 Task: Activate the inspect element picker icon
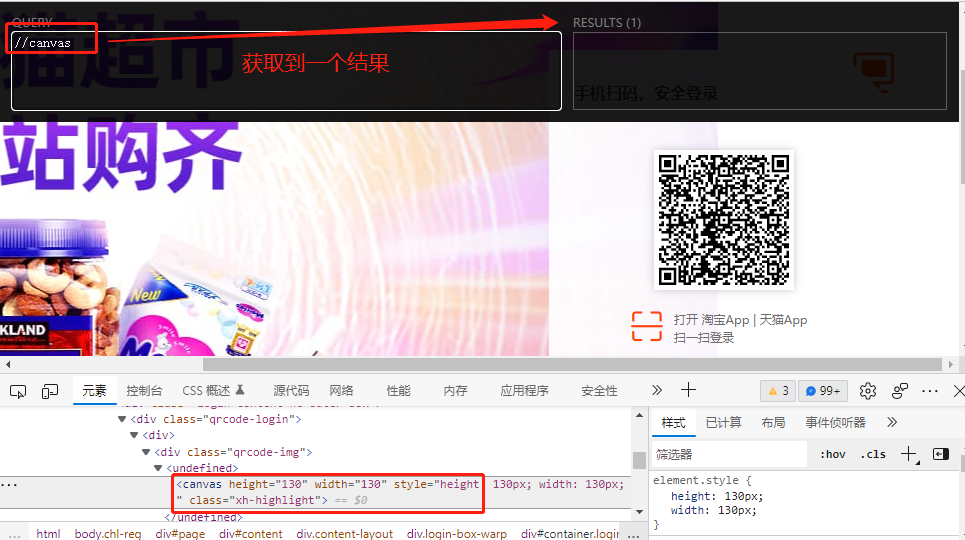coord(18,391)
